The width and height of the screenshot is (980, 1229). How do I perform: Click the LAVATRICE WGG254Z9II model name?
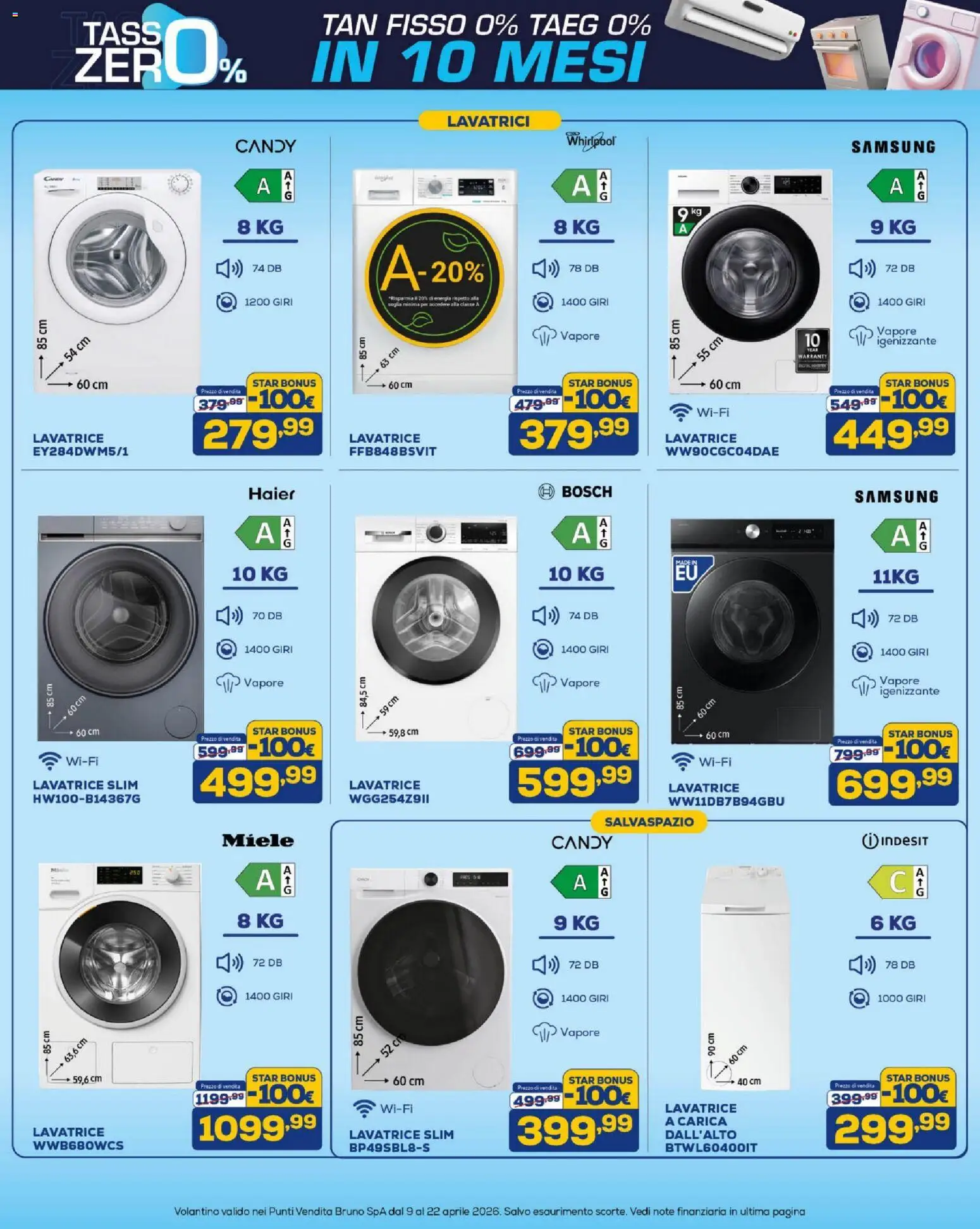(x=389, y=791)
